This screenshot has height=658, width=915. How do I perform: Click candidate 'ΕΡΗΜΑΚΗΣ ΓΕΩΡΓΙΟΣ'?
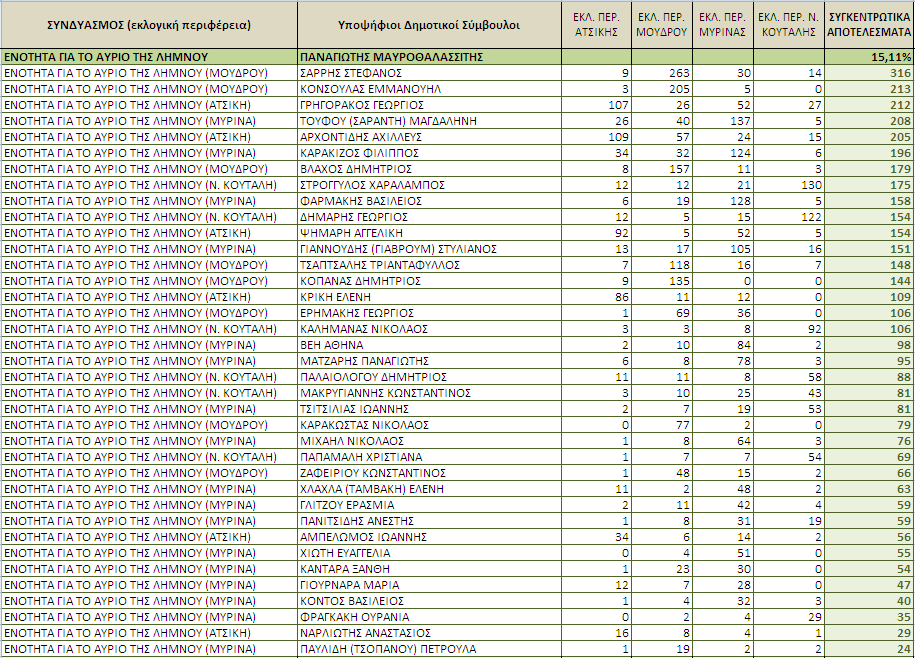click(357, 313)
